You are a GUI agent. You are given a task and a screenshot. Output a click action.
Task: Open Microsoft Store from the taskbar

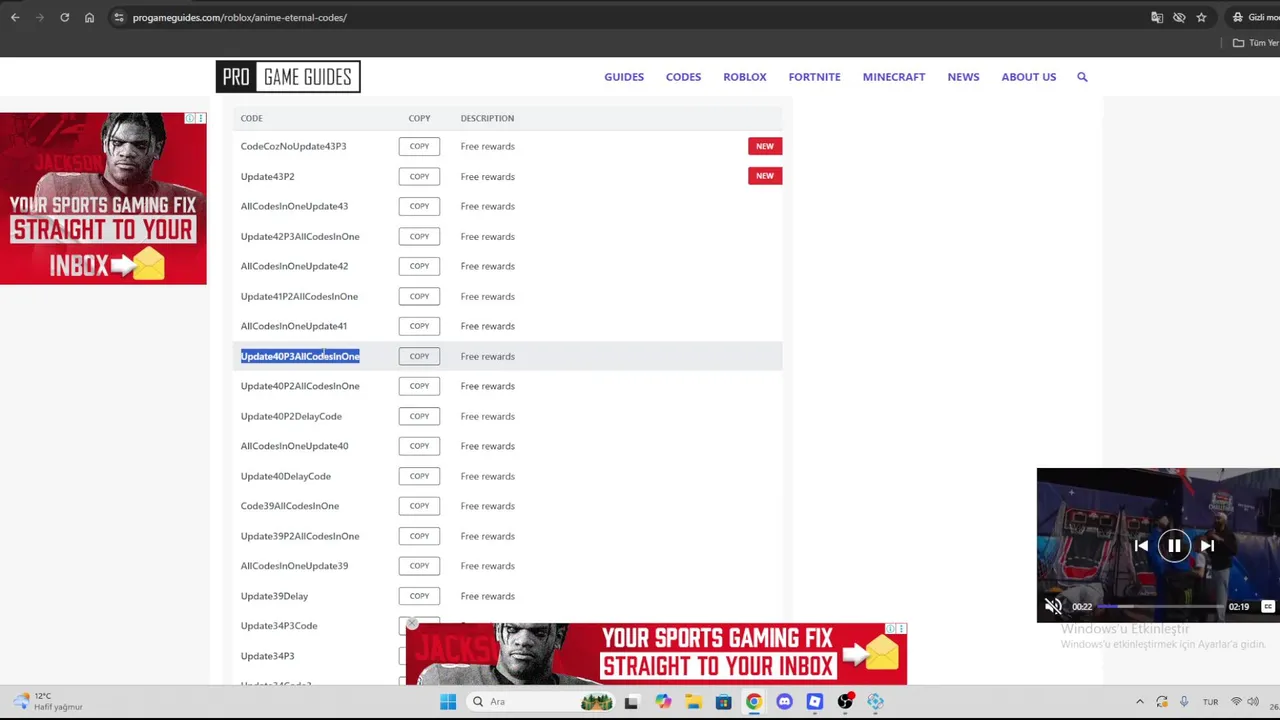pyautogui.click(x=723, y=702)
